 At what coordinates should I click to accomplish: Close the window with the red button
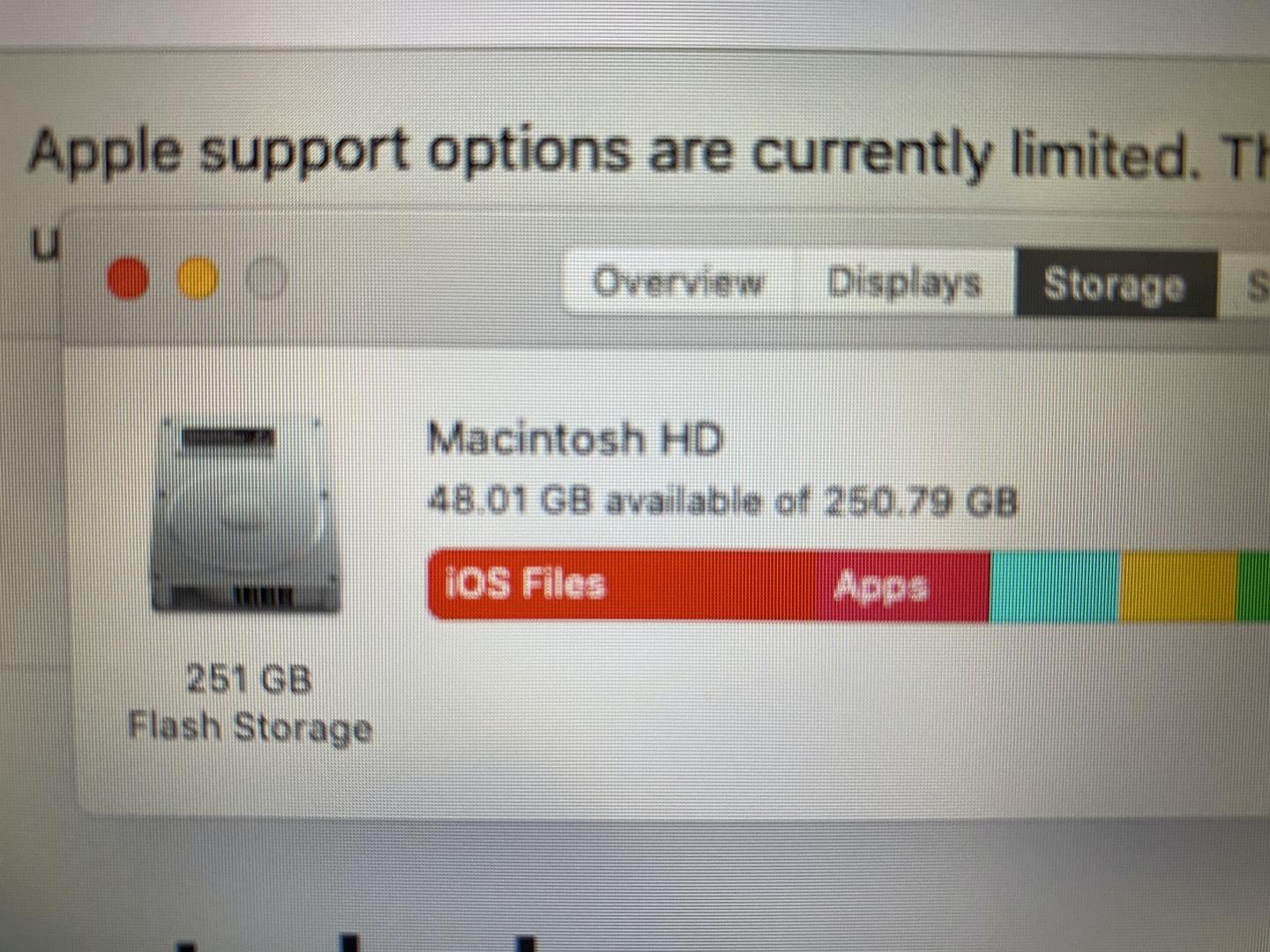[x=127, y=279]
